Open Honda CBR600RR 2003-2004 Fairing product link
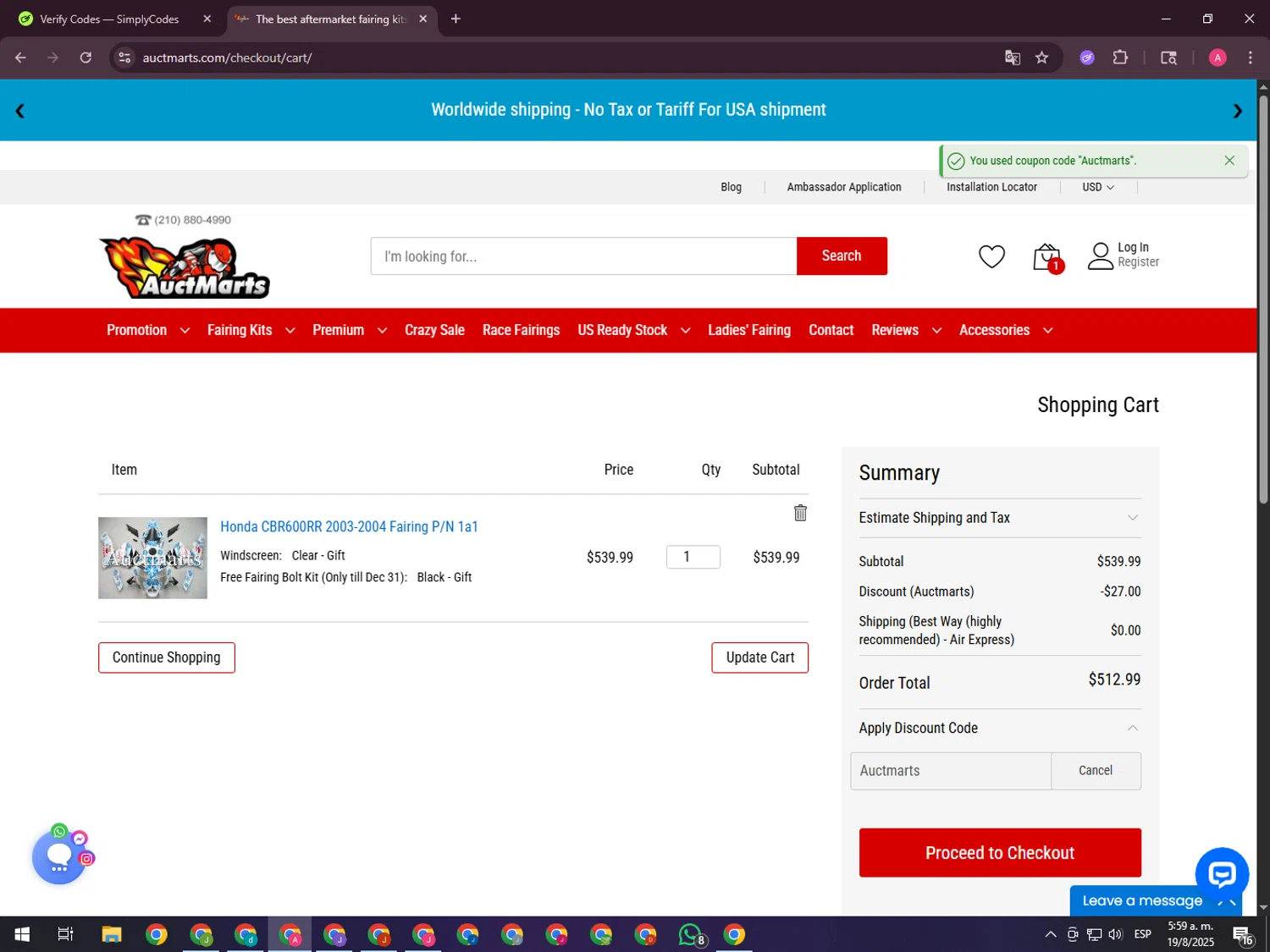 (349, 526)
